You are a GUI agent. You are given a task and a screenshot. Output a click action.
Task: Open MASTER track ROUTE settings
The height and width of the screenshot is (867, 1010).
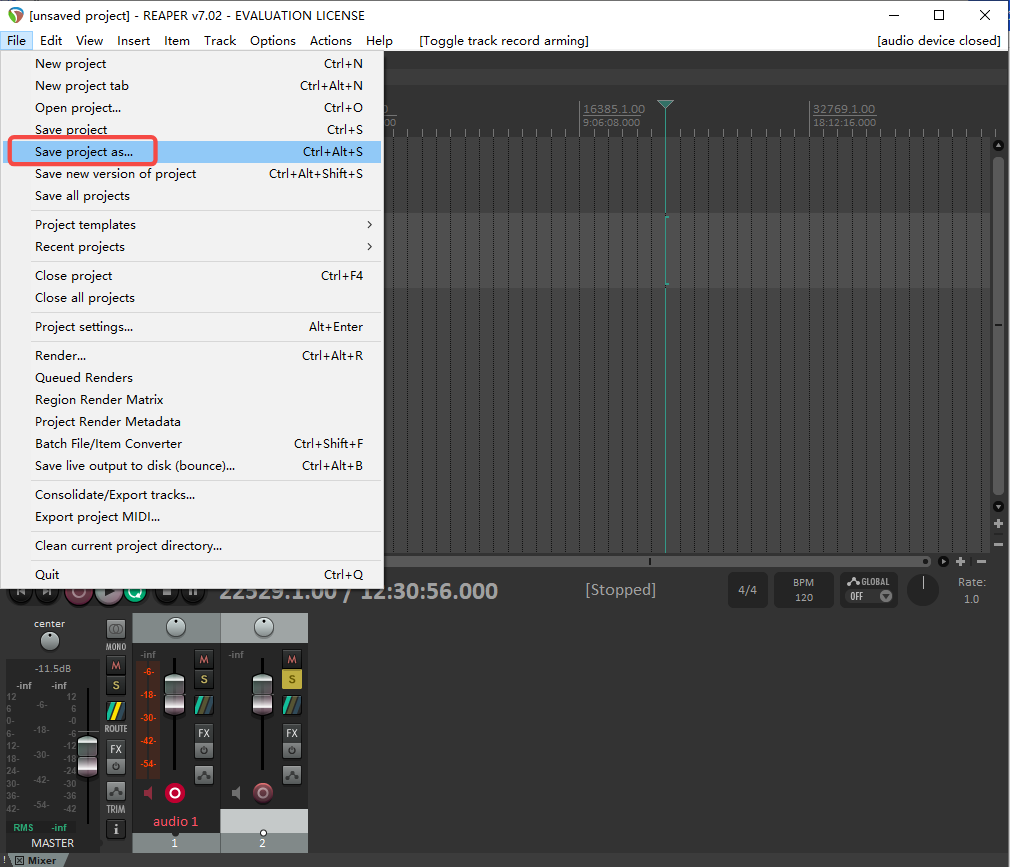click(116, 711)
